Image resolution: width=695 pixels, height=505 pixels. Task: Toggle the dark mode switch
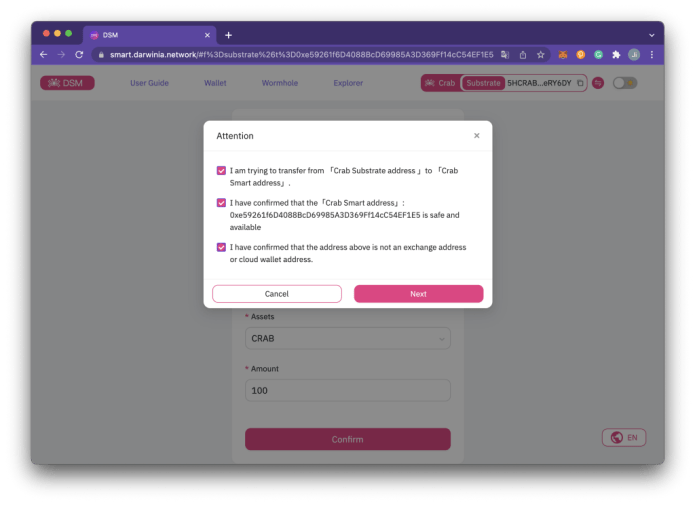(625, 83)
